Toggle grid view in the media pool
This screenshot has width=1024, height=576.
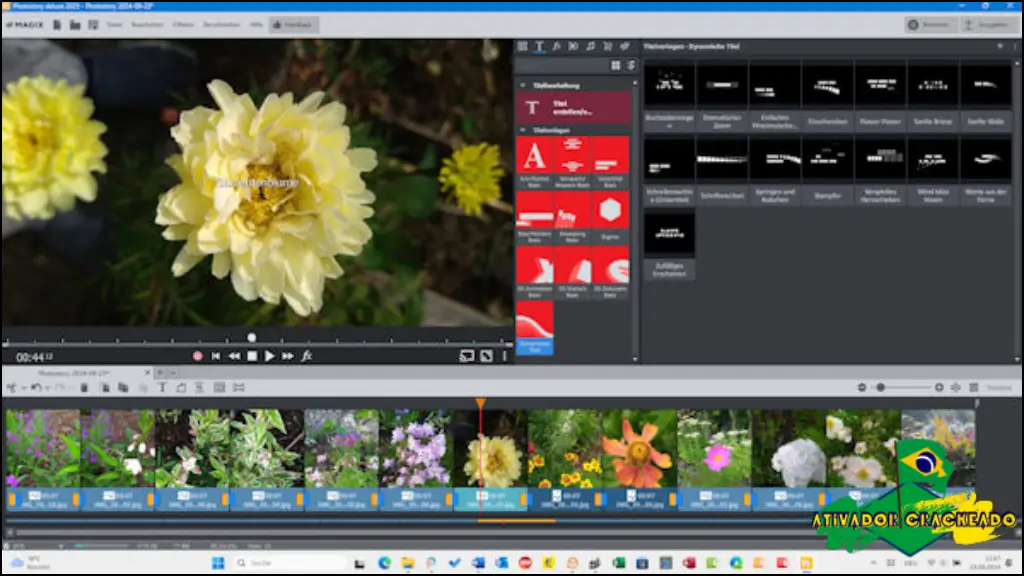point(616,65)
